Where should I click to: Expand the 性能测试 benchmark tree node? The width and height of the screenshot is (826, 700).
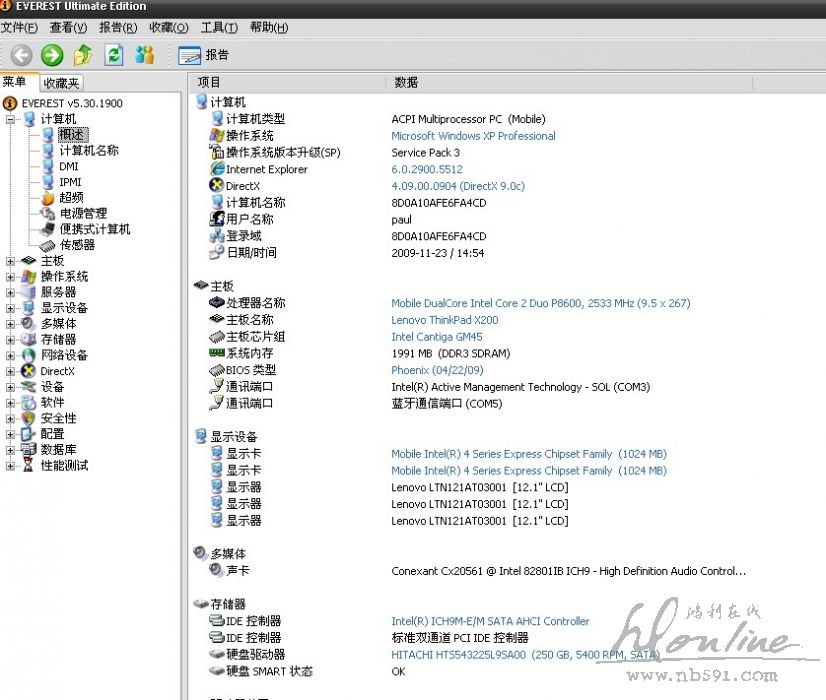coord(11,466)
